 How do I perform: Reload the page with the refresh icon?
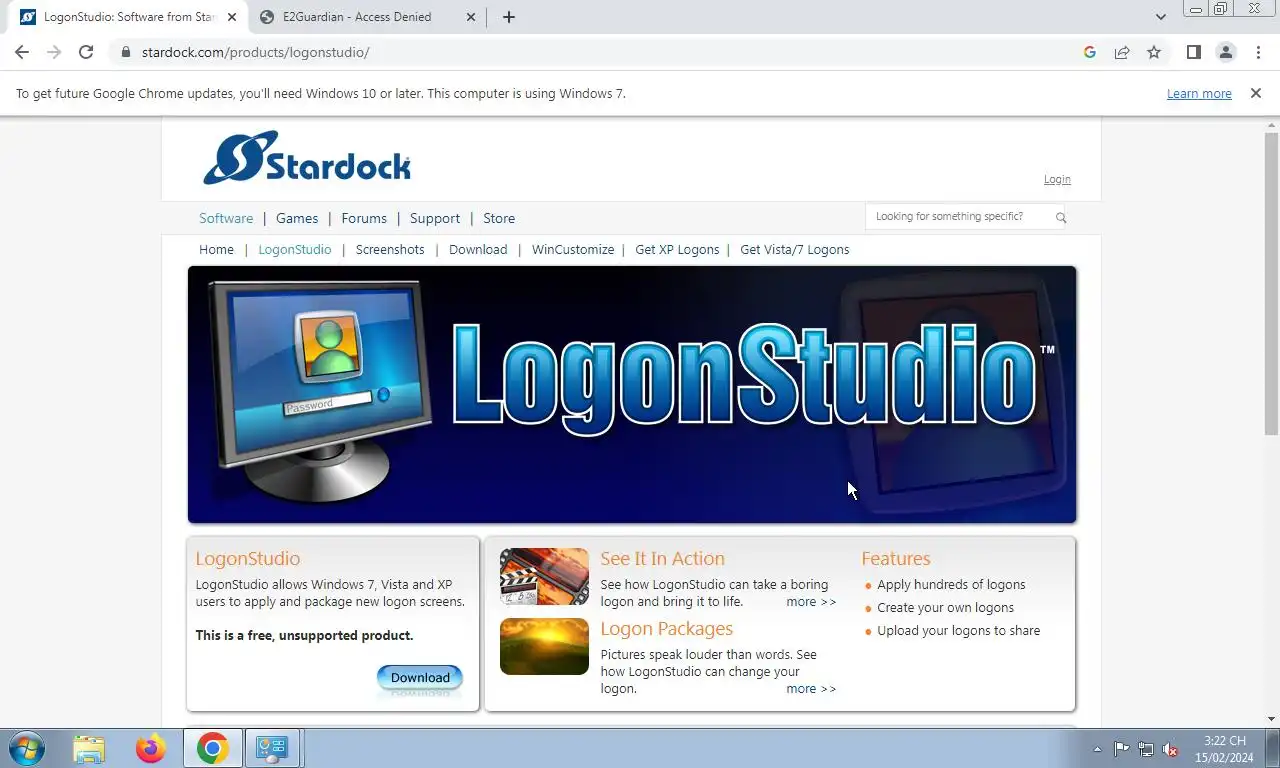tap(86, 52)
